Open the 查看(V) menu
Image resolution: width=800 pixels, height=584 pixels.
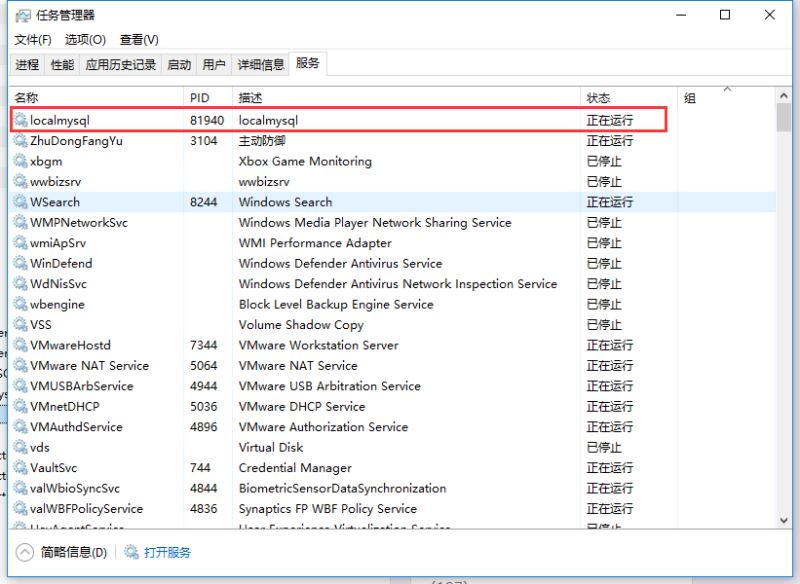click(x=139, y=40)
